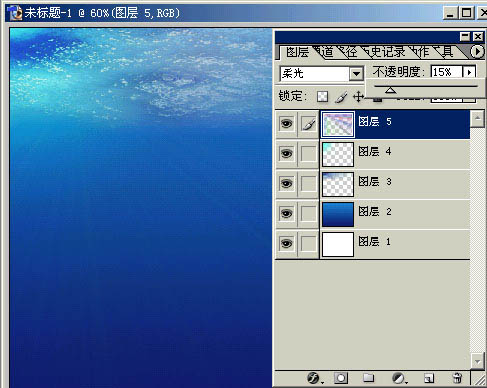Open the layers palette flyout menu
487x388 pixels.
tap(477, 52)
